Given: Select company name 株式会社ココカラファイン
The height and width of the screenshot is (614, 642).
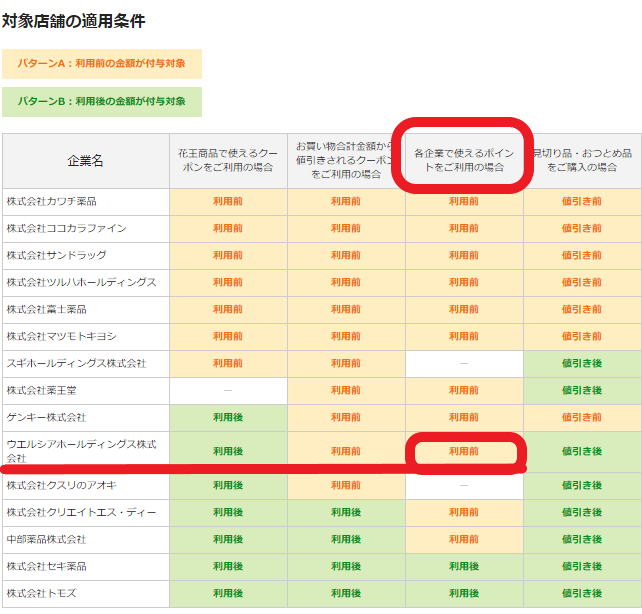Looking at the screenshot, I should (x=66, y=228).
